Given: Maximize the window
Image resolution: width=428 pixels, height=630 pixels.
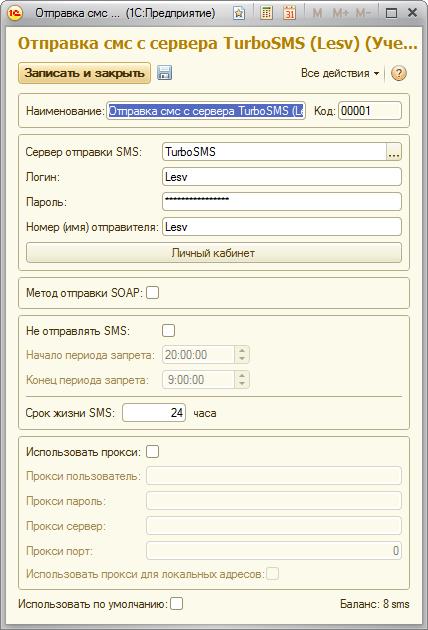Looking at the screenshot, I should (x=391, y=13).
